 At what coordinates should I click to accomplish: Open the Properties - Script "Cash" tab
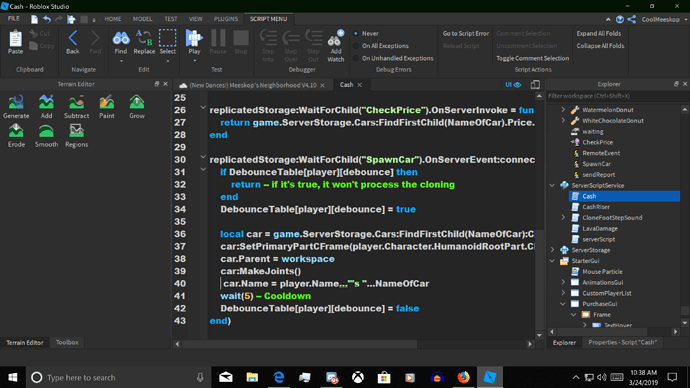[x=622, y=342]
